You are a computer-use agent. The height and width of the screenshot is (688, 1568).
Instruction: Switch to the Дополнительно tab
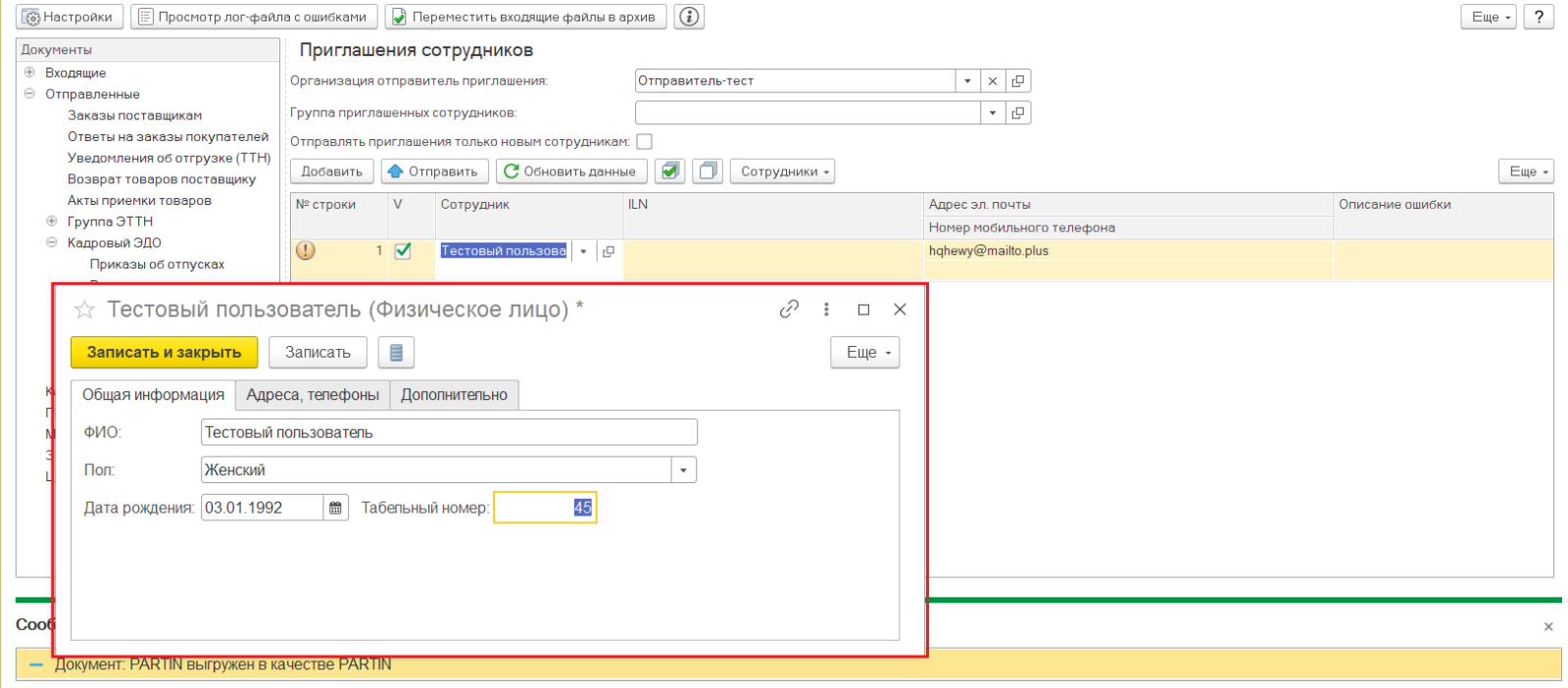click(454, 395)
